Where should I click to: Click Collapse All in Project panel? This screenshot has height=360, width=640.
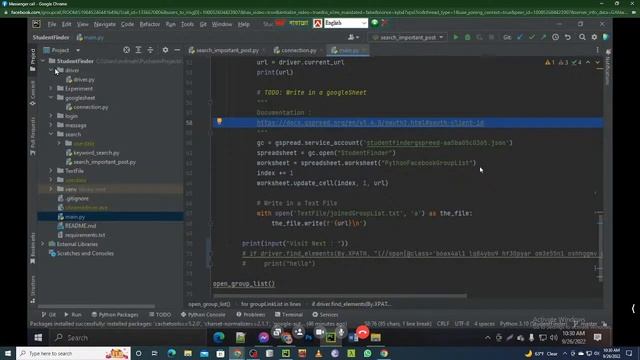pyautogui.click(x=150, y=50)
